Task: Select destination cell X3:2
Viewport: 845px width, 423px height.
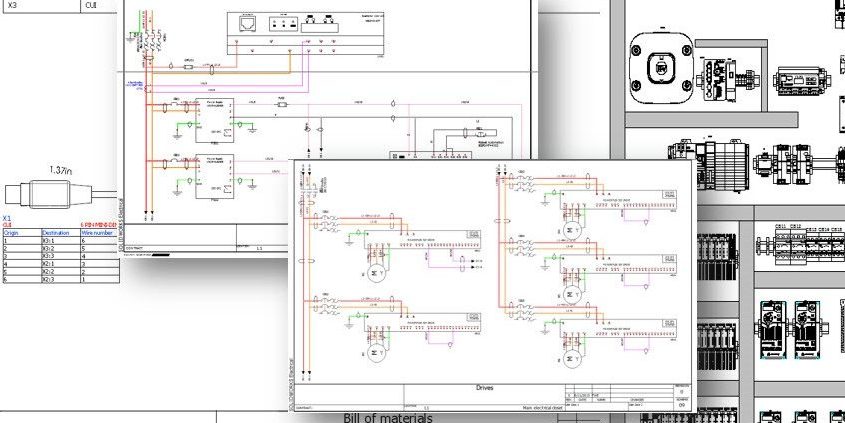Action: [x=61, y=248]
